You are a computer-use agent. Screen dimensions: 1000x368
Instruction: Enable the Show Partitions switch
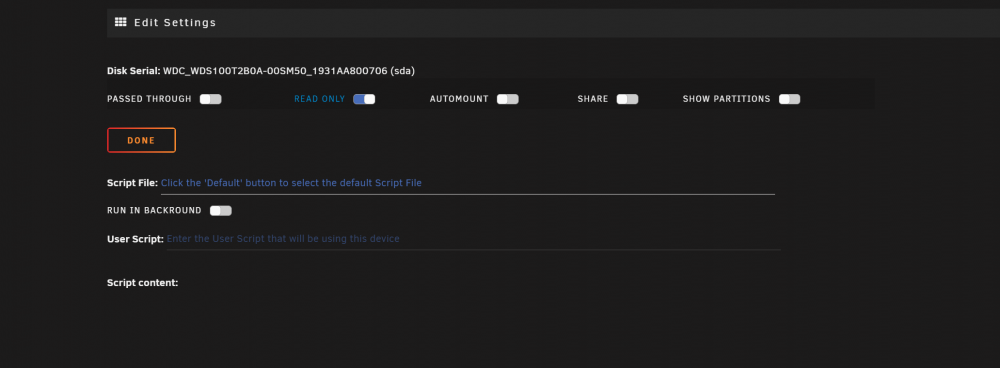pyautogui.click(x=790, y=99)
